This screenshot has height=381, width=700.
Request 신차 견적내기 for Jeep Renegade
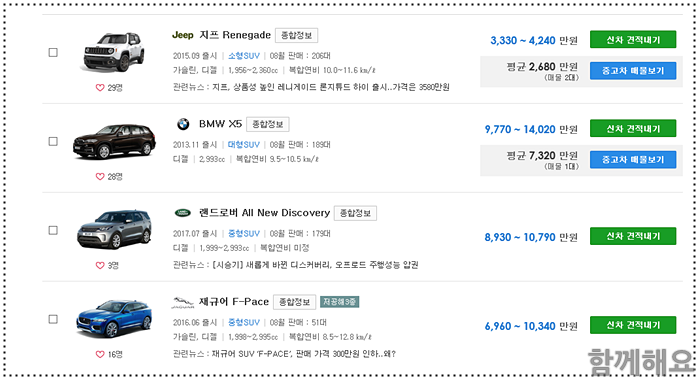coord(633,39)
